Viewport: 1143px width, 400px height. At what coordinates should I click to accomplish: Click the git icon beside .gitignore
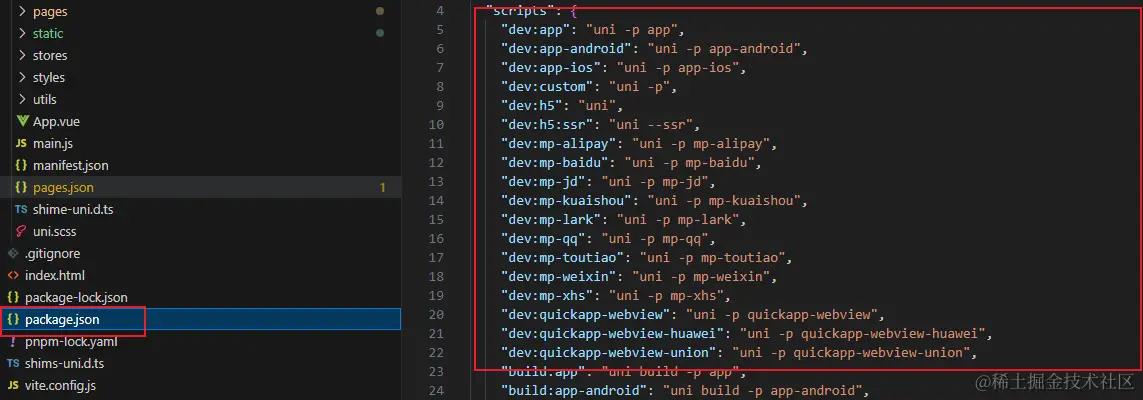pyautogui.click(x=13, y=254)
